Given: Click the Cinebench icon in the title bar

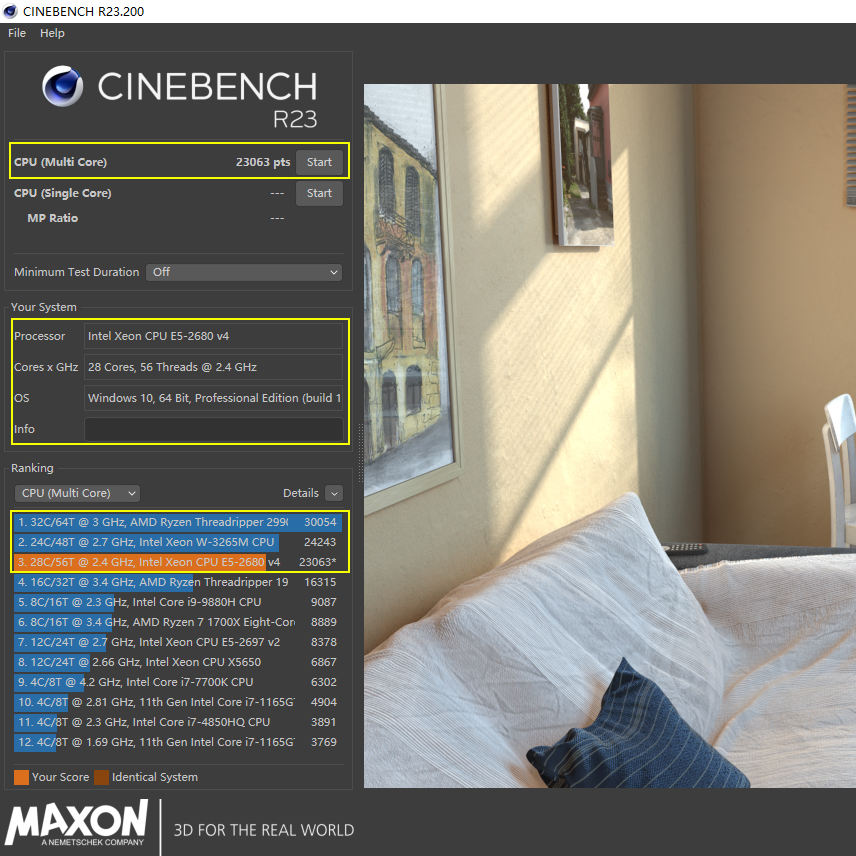Looking at the screenshot, I should pos(10,11).
